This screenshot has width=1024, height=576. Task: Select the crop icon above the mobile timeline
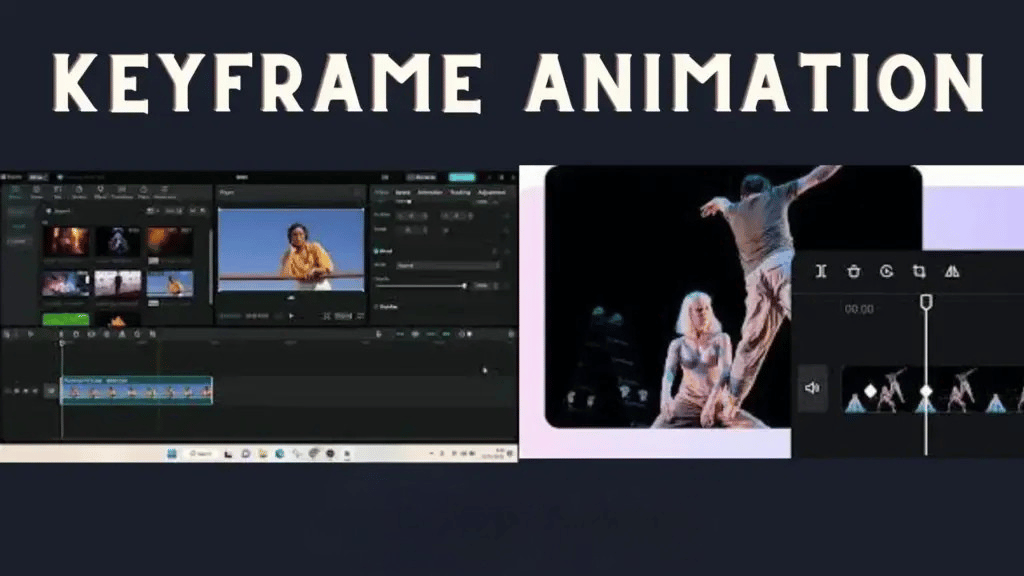click(919, 271)
